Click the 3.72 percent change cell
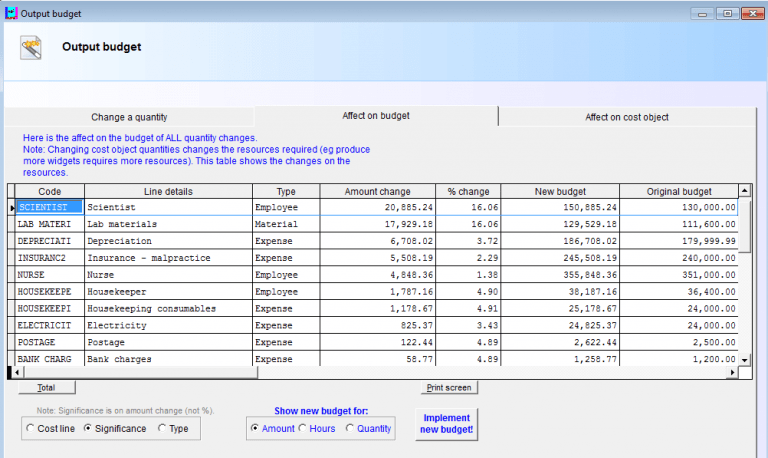The width and height of the screenshot is (768, 458). [468, 241]
